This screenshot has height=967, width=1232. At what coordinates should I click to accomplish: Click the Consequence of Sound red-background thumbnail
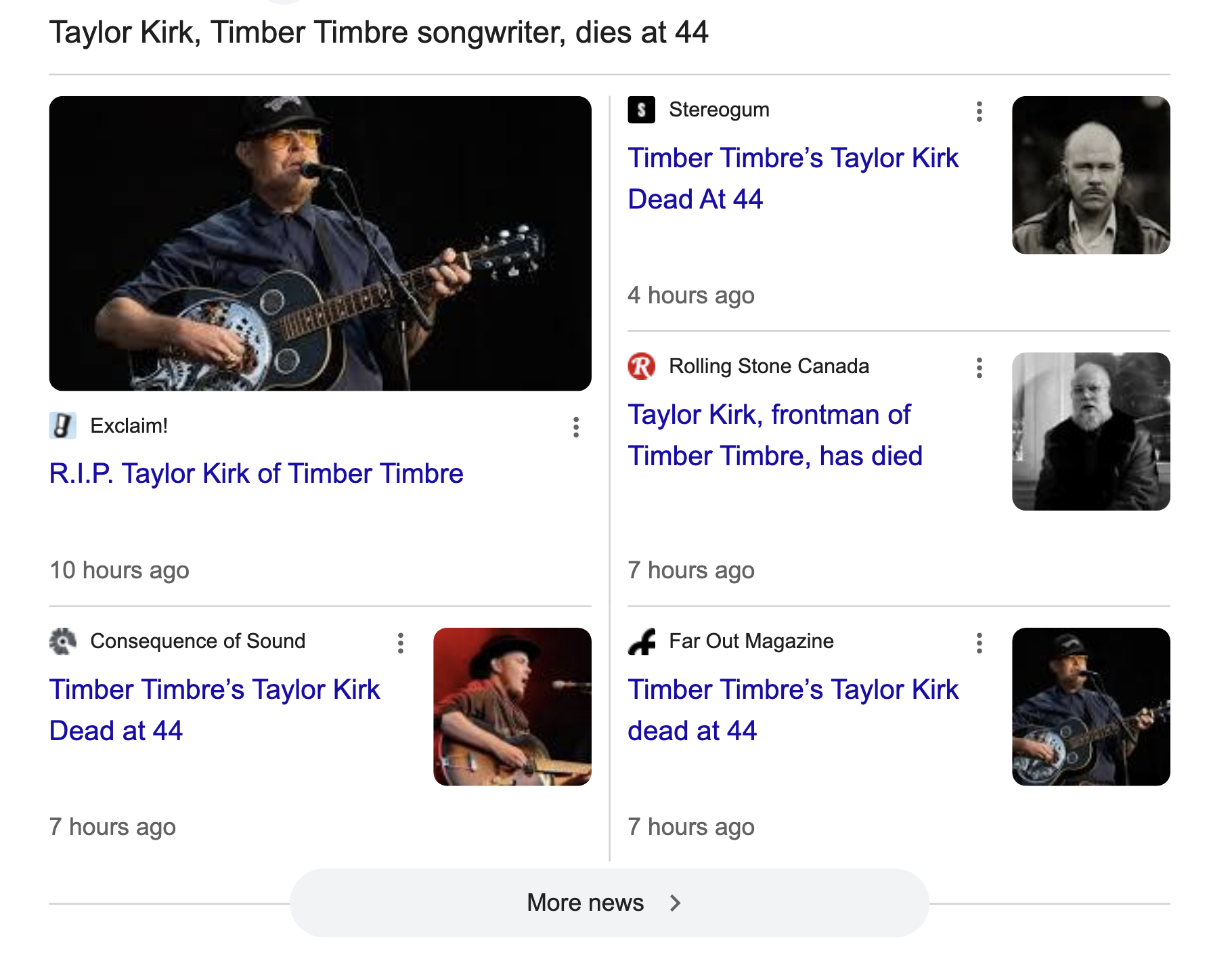click(x=512, y=706)
